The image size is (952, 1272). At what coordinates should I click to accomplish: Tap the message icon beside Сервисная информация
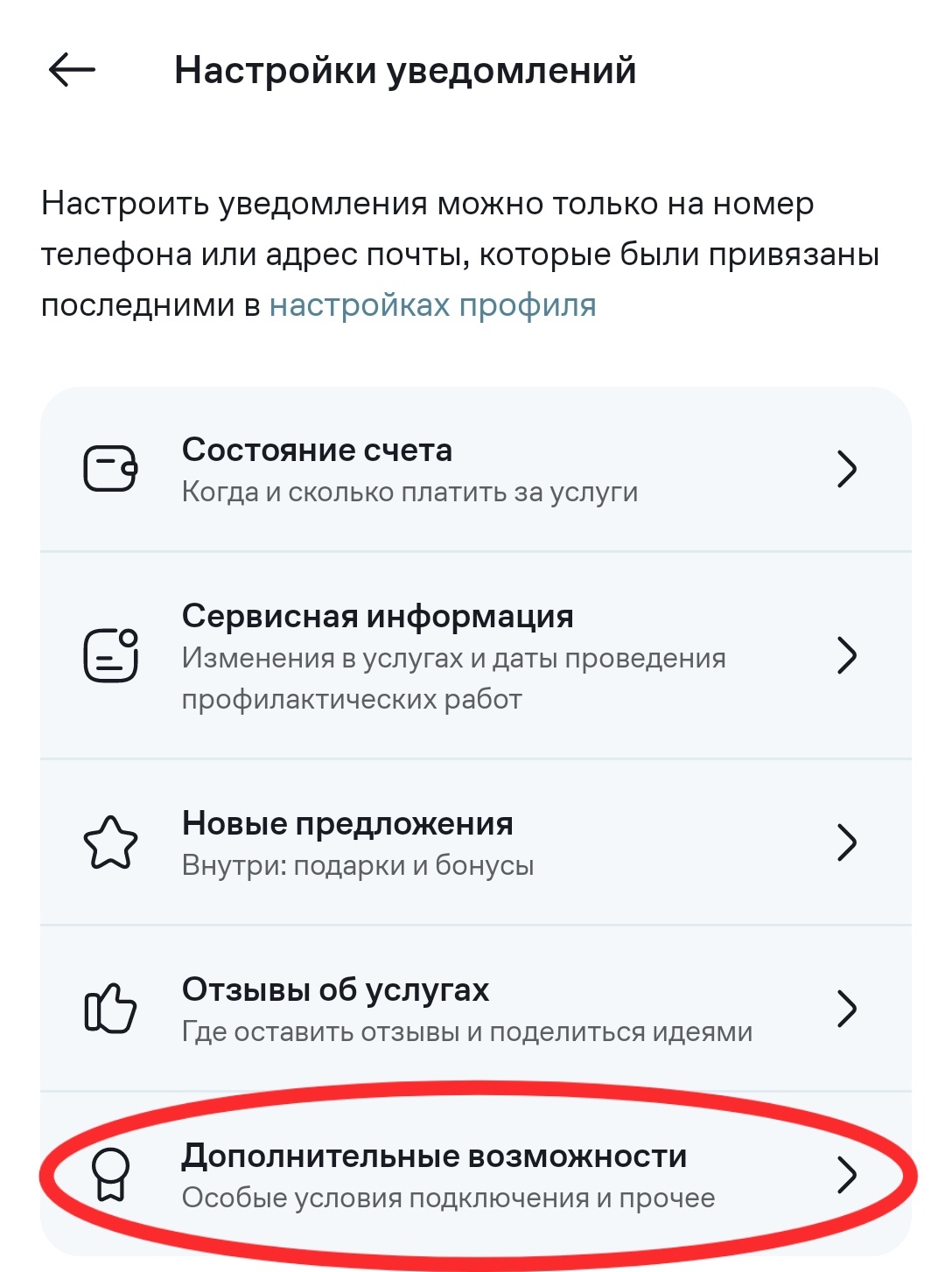pyautogui.click(x=110, y=655)
